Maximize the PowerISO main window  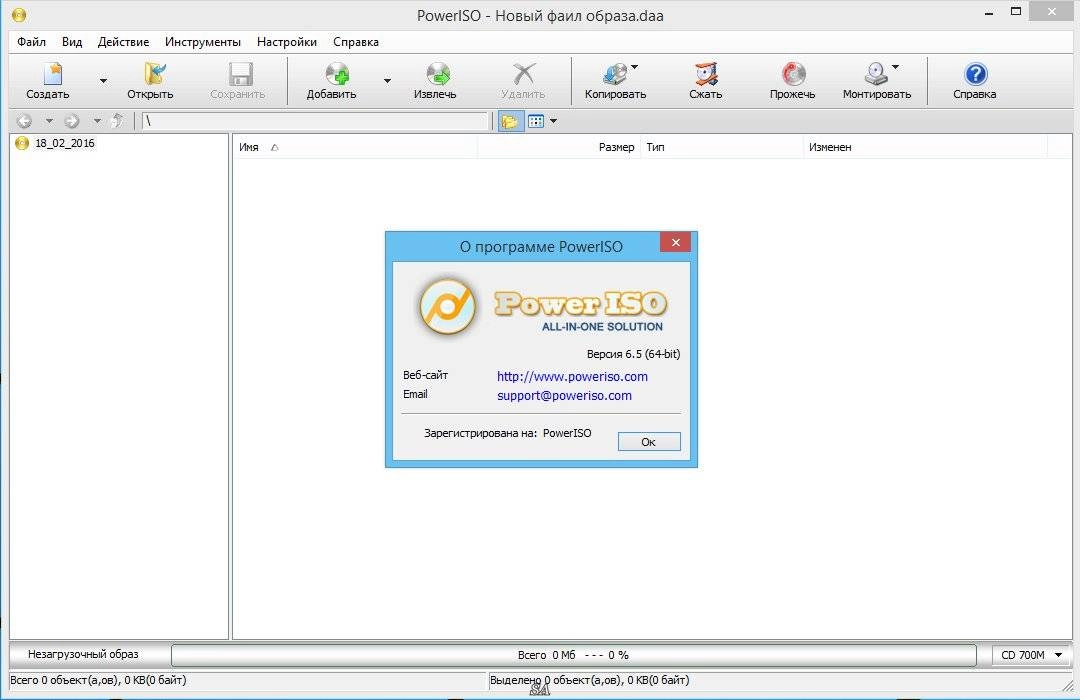pos(1016,12)
